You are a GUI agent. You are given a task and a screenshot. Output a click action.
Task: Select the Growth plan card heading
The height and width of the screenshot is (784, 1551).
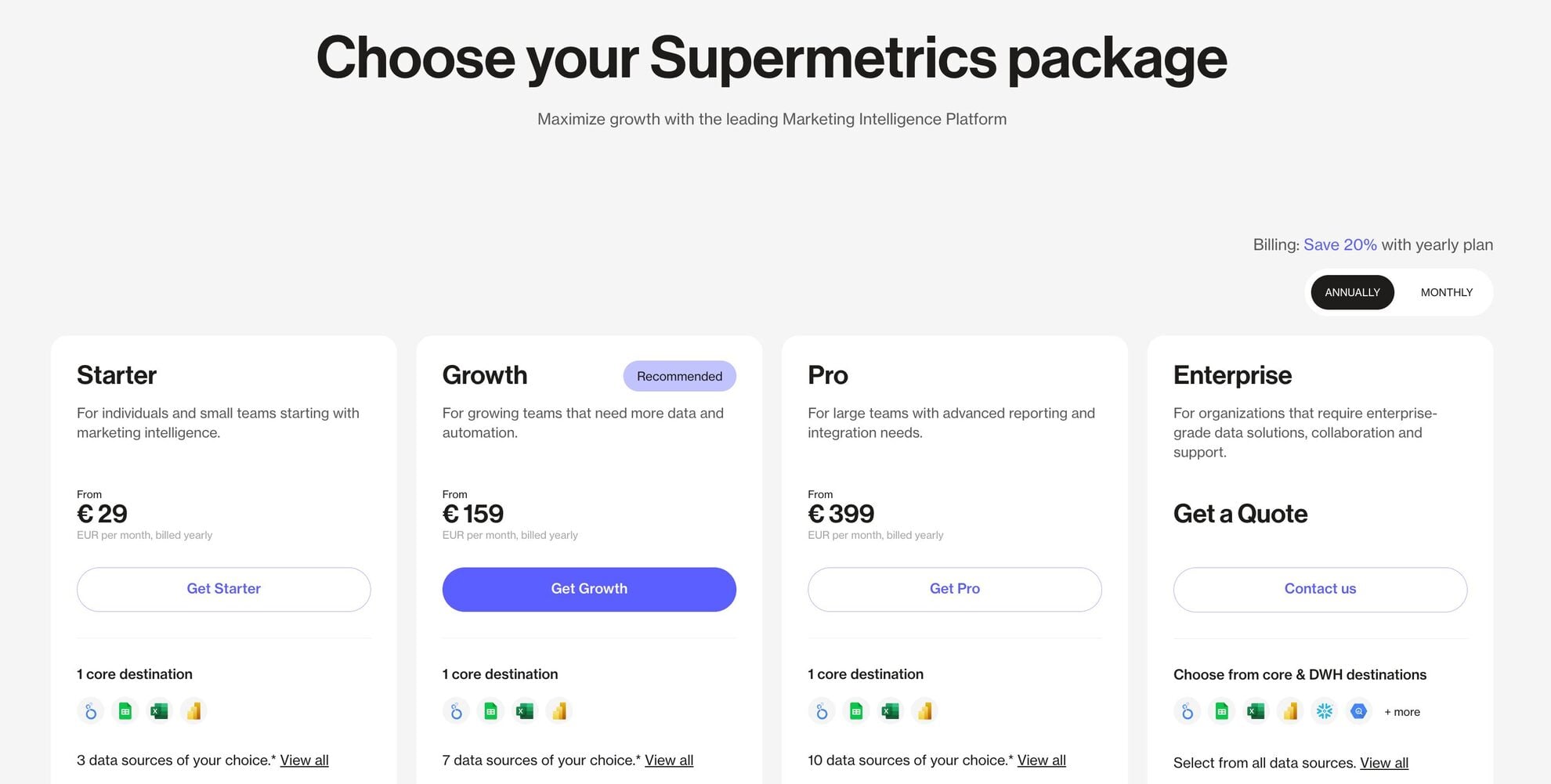click(484, 375)
